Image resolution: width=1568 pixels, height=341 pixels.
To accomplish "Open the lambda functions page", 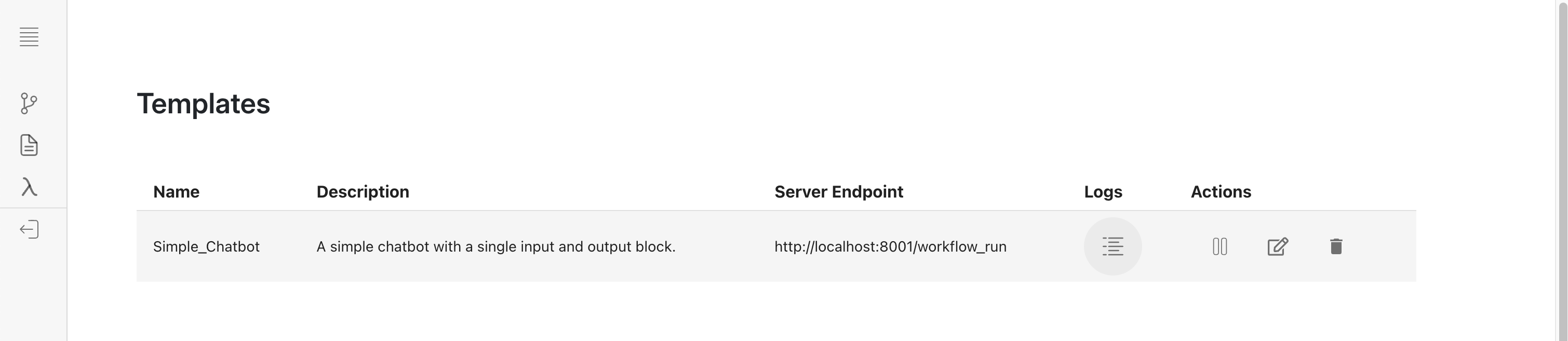I will pos(29,187).
